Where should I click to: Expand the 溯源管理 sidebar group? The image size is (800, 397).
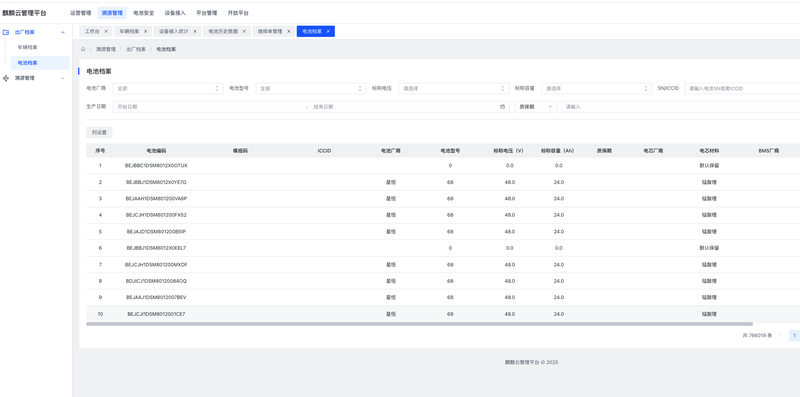[63, 78]
